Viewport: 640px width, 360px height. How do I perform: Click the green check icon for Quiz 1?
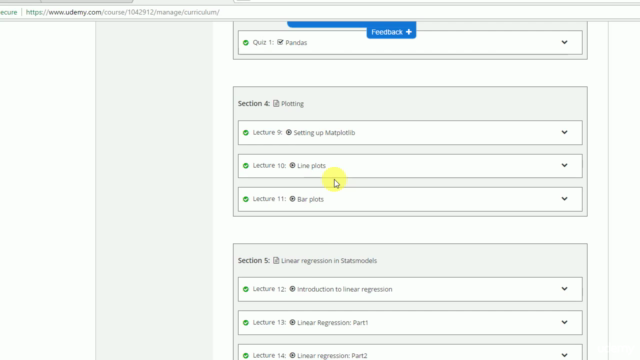246,42
